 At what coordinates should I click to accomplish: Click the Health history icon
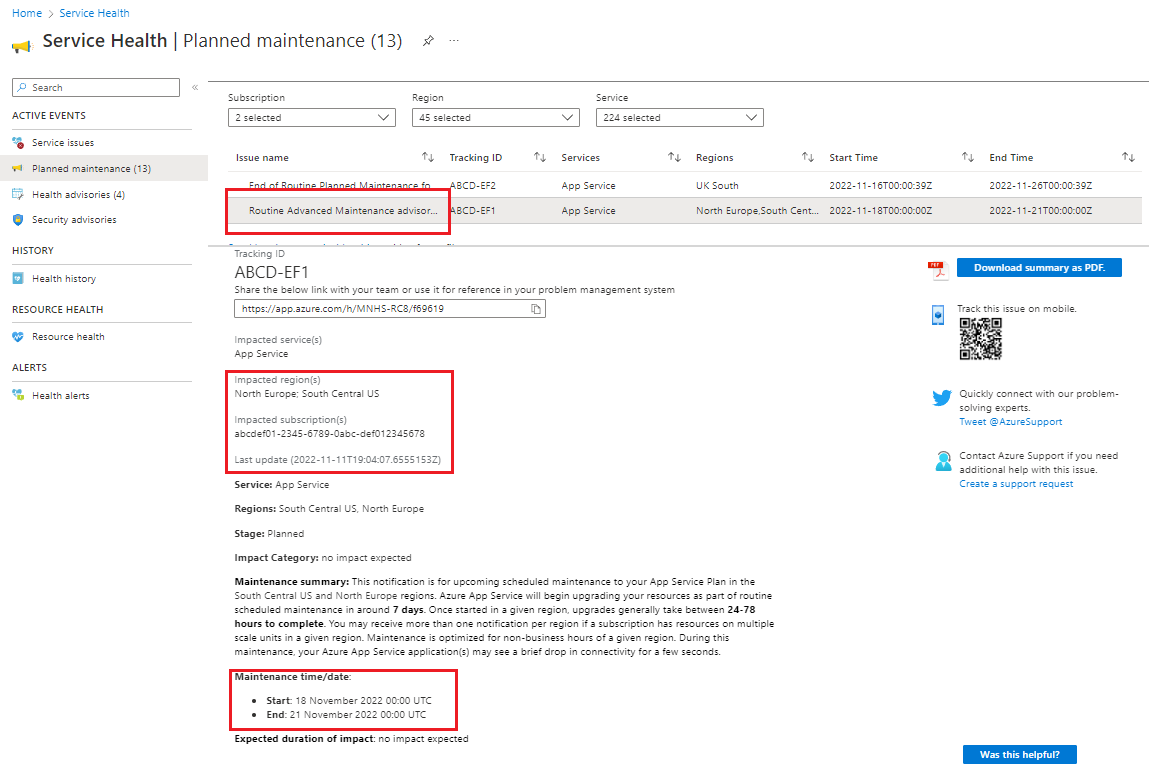coord(18,278)
